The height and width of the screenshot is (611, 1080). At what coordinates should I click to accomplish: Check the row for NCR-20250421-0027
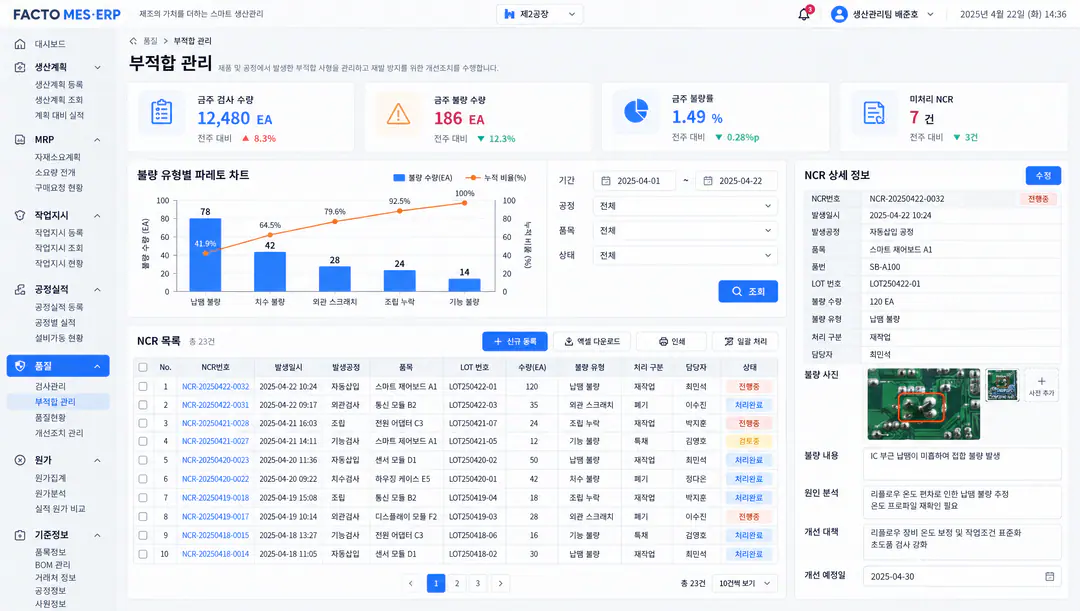tap(143, 441)
